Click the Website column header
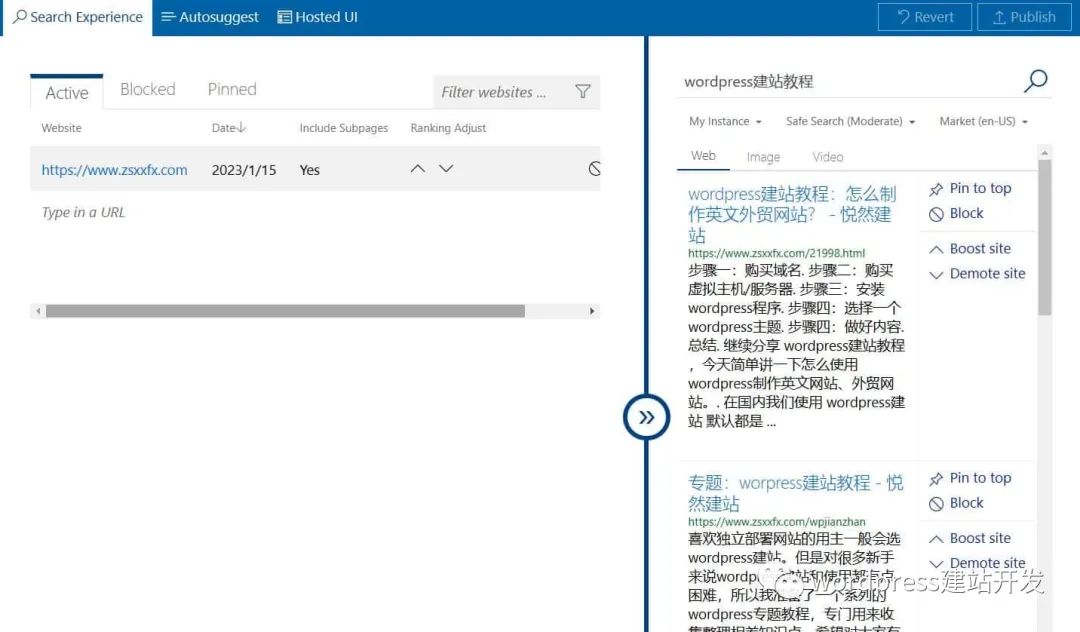 pos(61,128)
